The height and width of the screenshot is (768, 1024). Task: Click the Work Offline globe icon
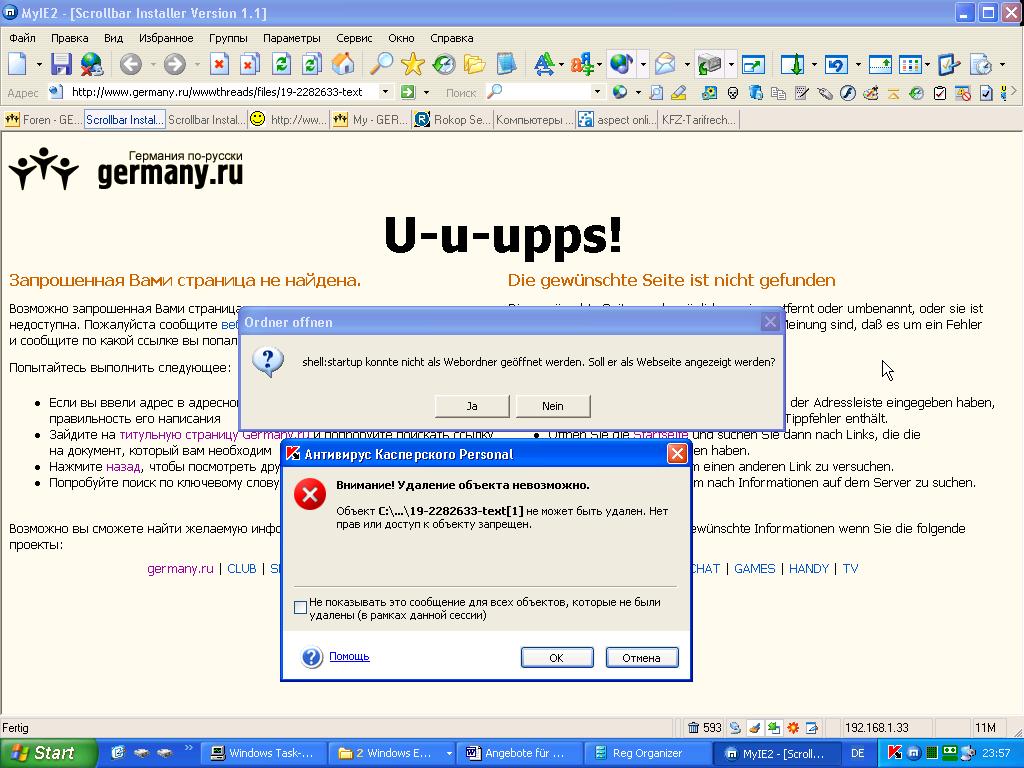coord(91,64)
